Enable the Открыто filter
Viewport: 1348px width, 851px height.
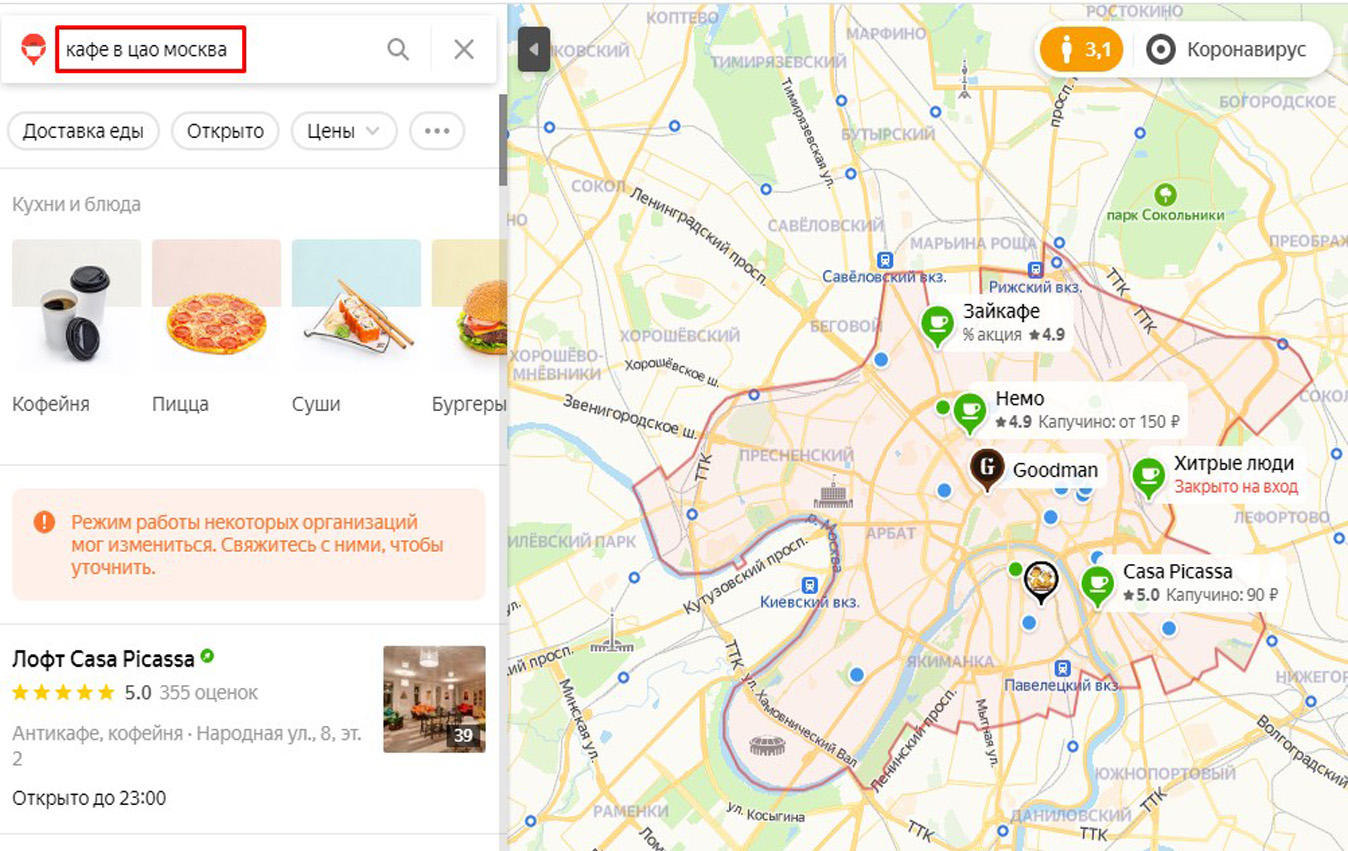[x=225, y=131]
